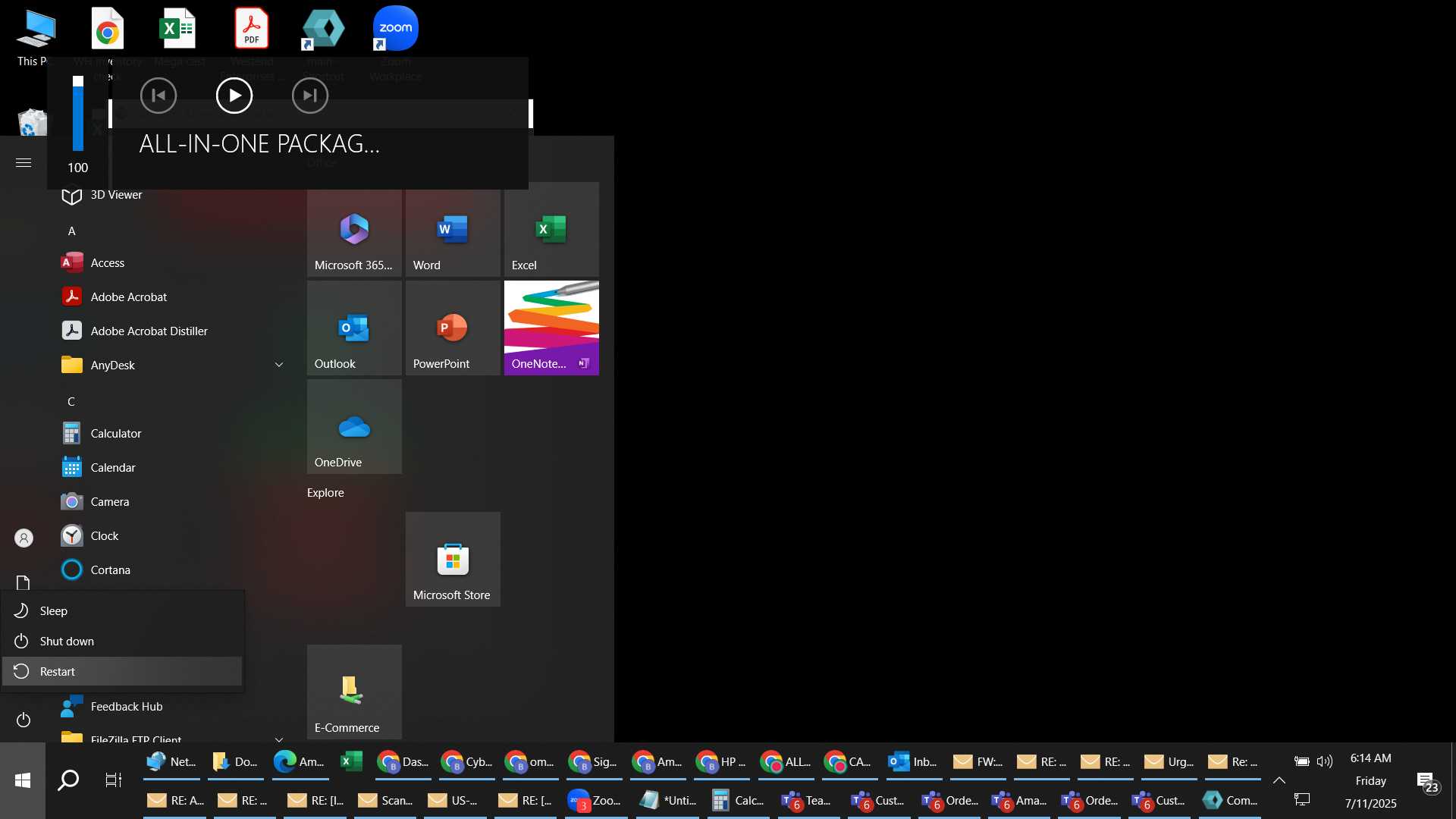Launch Excel from the Start tiles
Image resolution: width=1456 pixels, height=819 pixels.
(x=551, y=229)
